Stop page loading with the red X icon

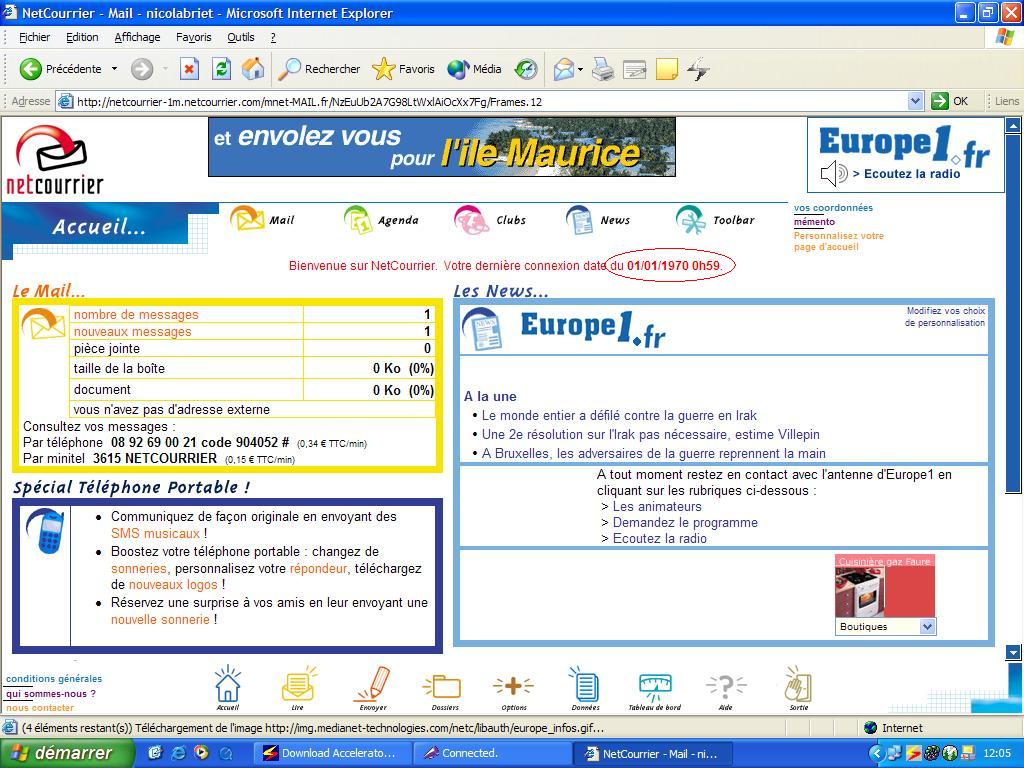click(189, 69)
